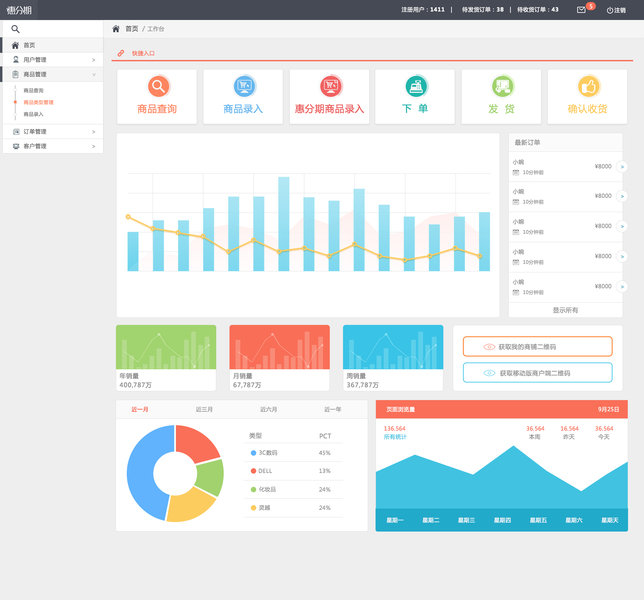Click the 惠分期 logo
Viewport: 644px width, 600px height.
click(19, 10)
